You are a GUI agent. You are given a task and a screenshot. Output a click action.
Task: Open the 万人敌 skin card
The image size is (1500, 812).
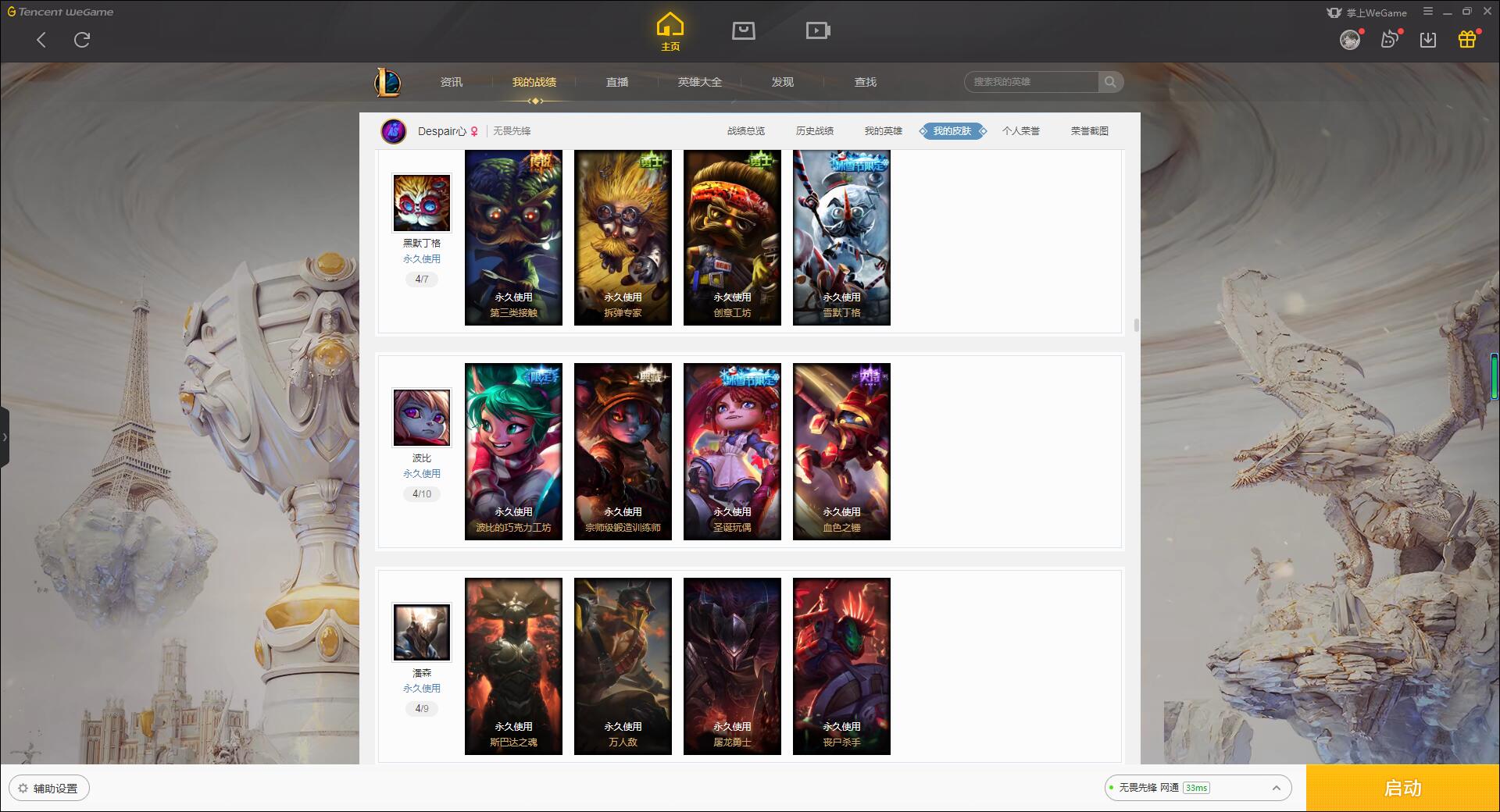(x=623, y=666)
